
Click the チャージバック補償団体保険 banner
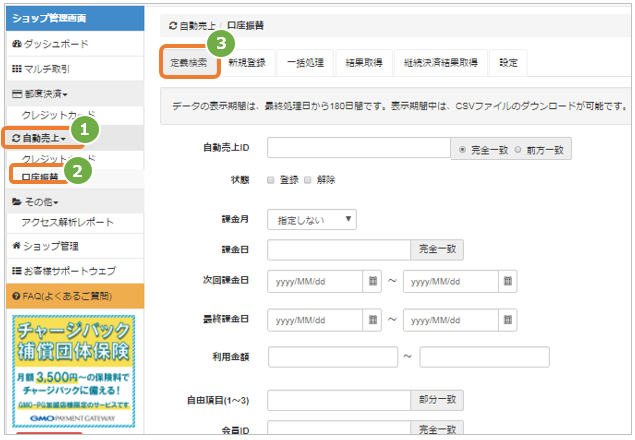(73, 372)
